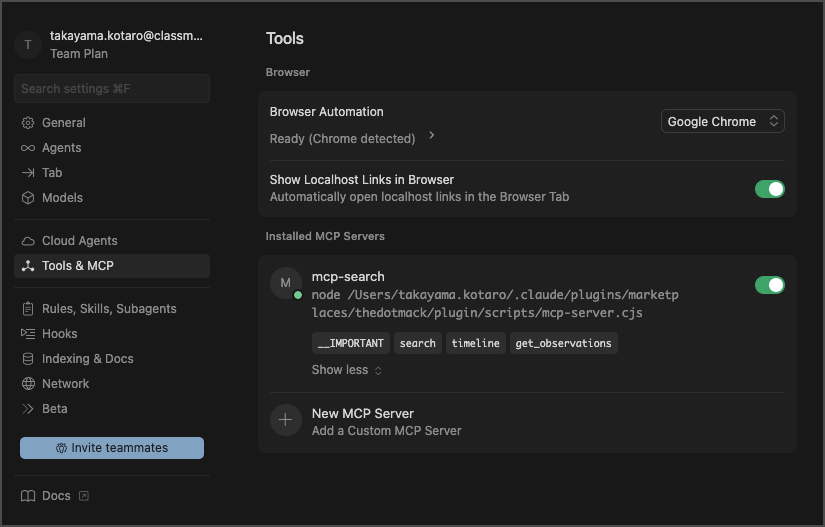Go to the Tab settings section
This screenshot has height=527, width=825.
(x=52, y=173)
